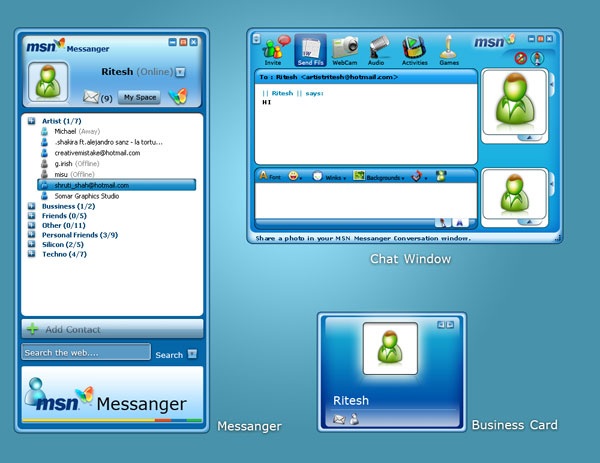Expand the Bussiness (1/2) group
600x463 pixels.
[31, 206]
